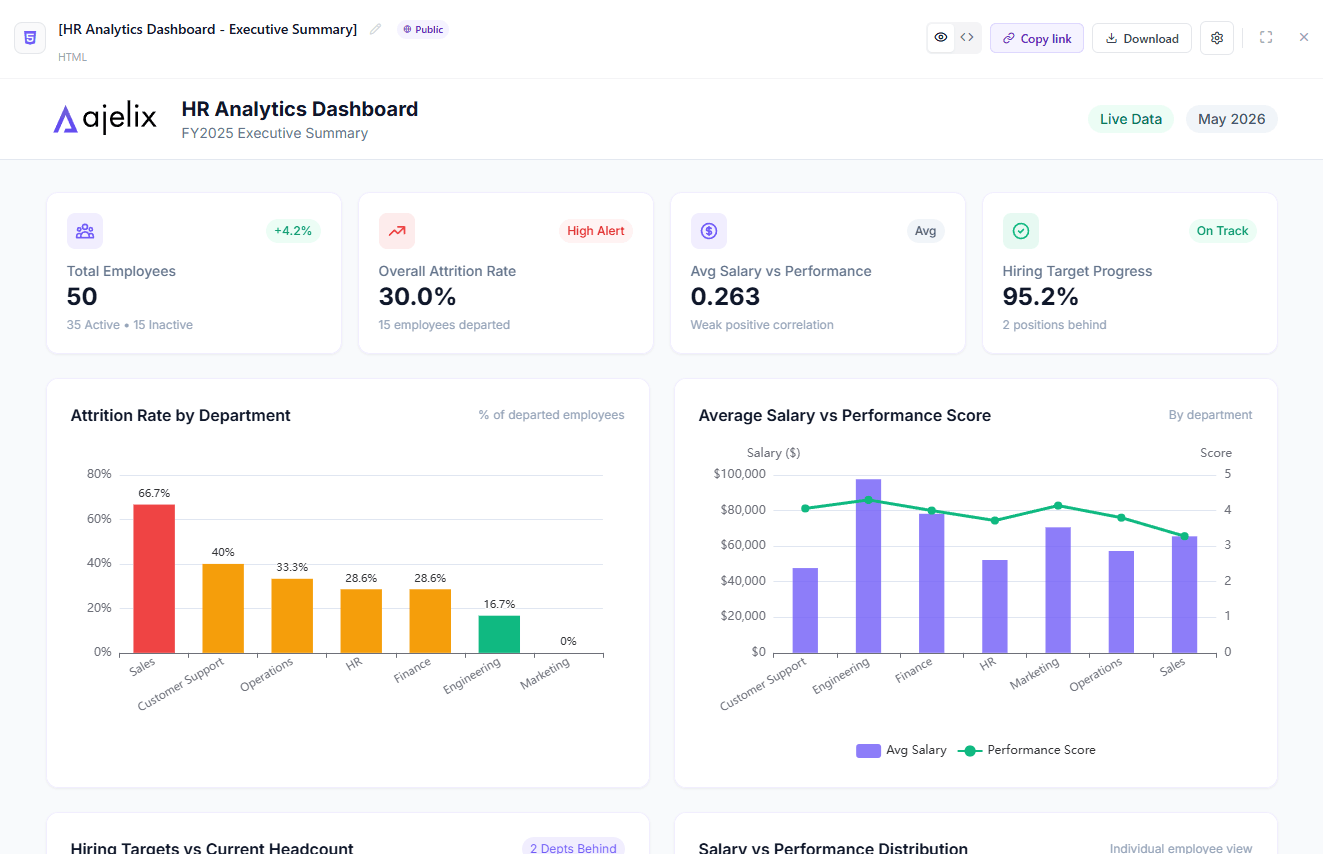Image resolution: width=1323 pixels, height=854 pixels.
Task: Open settings gear icon
Action: [x=1217, y=38]
